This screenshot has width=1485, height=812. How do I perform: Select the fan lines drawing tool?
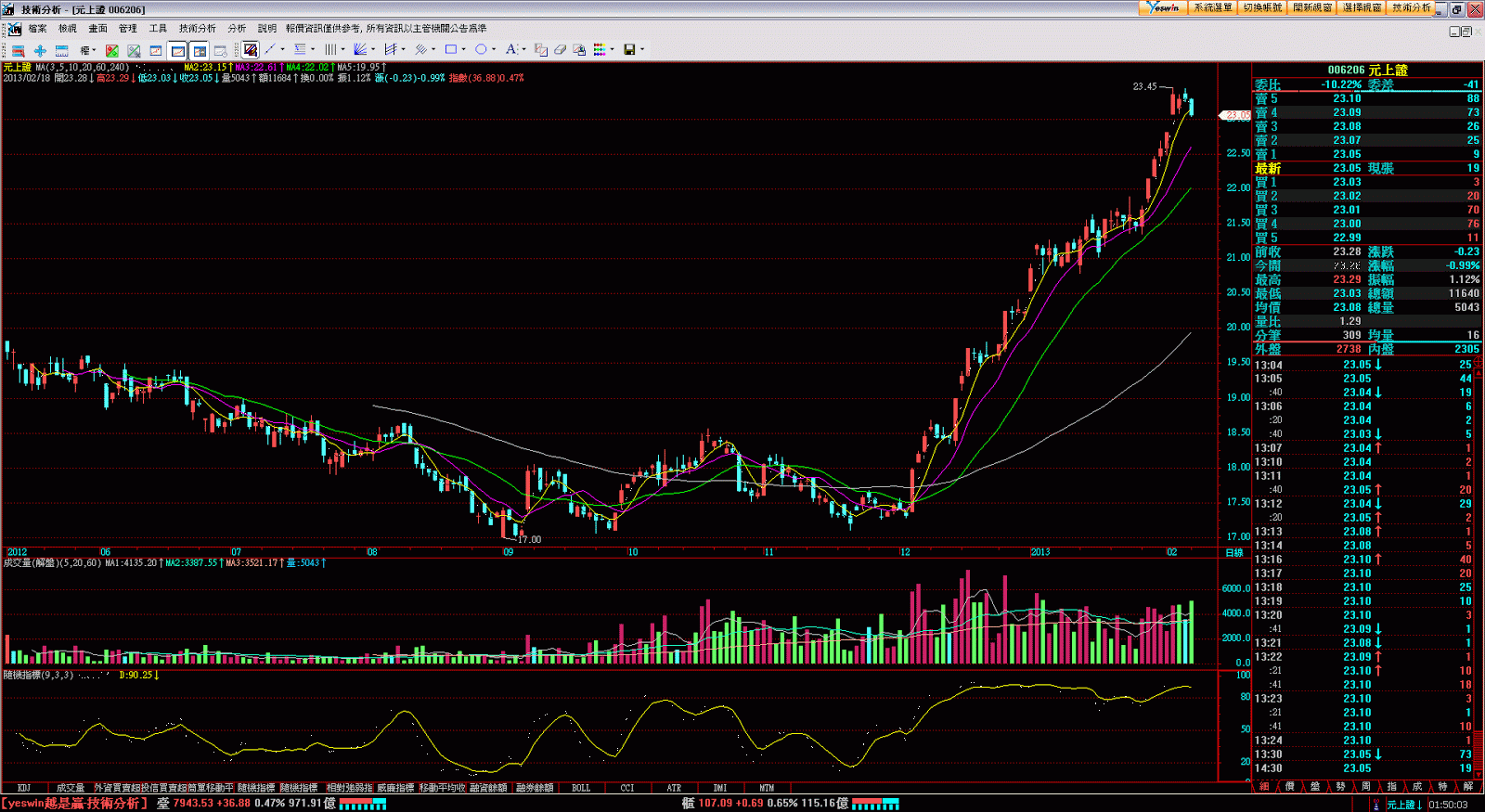(x=360, y=49)
